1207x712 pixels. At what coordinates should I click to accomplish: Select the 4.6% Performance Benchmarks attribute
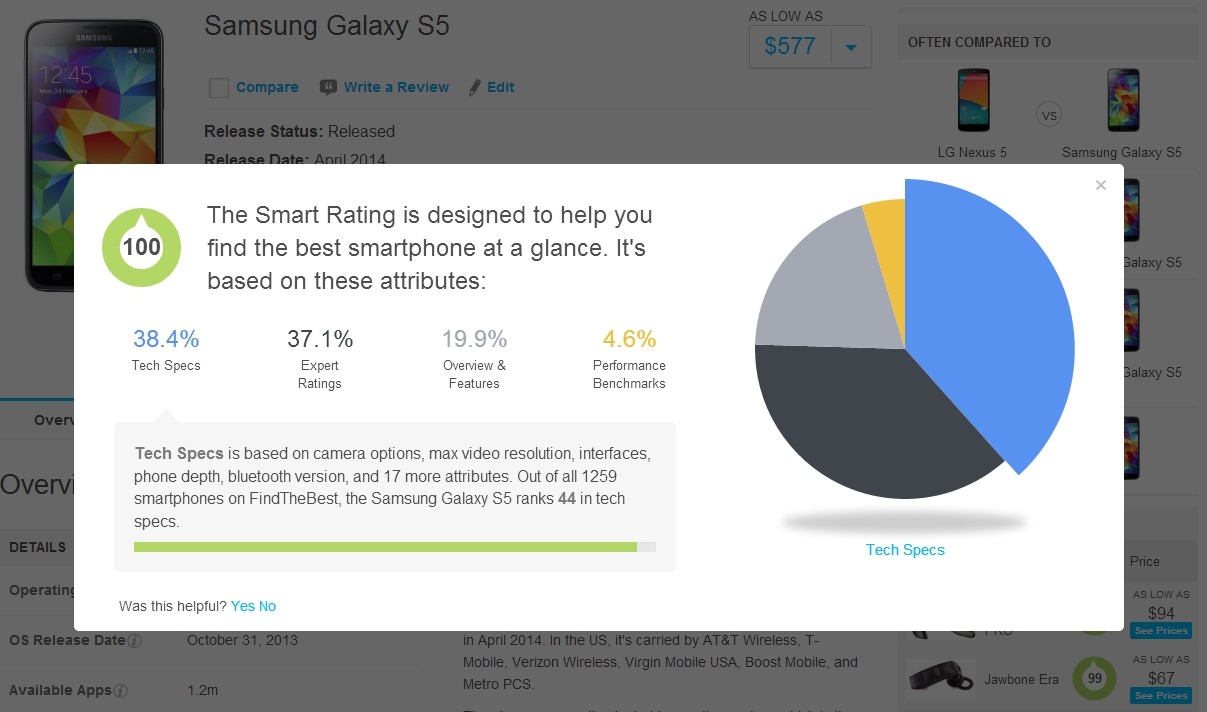(x=629, y=358)
